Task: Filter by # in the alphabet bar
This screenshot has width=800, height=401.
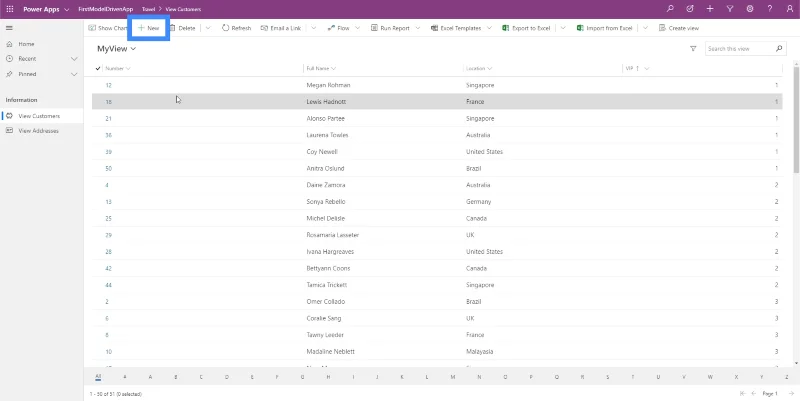Action: click(124, 377)
